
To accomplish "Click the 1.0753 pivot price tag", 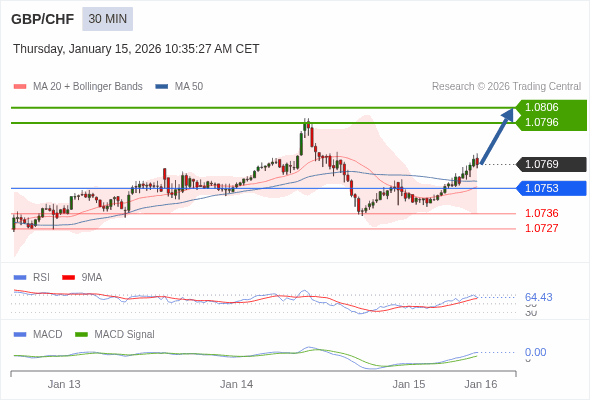I will [551, 188].
